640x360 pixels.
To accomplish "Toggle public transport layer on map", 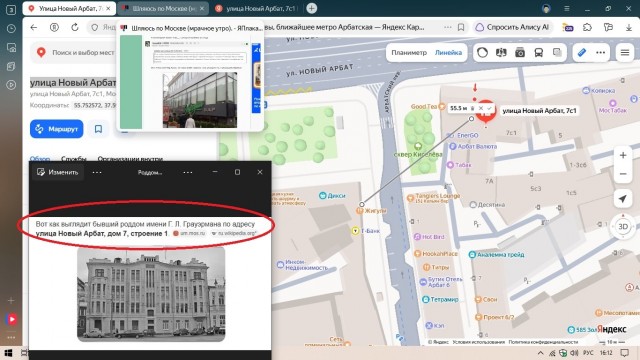I will pyautogui.click(x=539, y=53).
